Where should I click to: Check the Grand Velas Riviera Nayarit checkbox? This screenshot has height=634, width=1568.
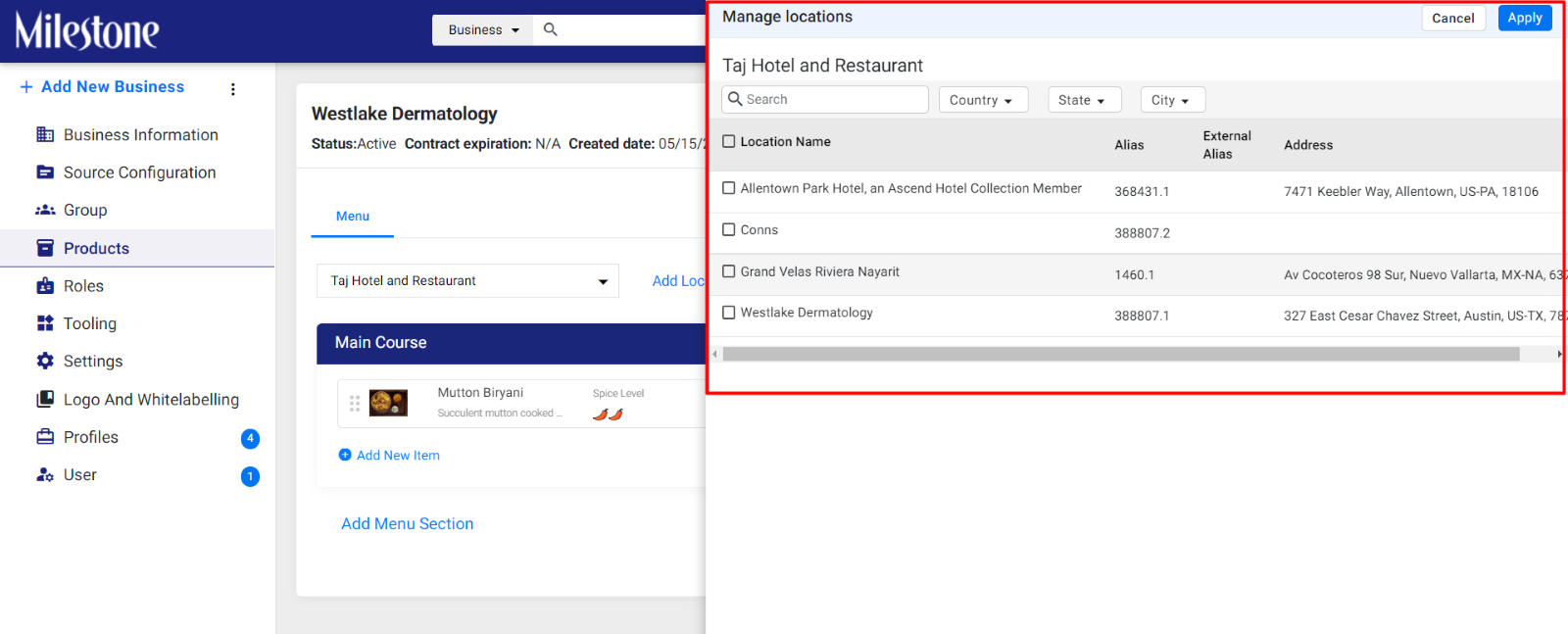(x=728, y=271)
